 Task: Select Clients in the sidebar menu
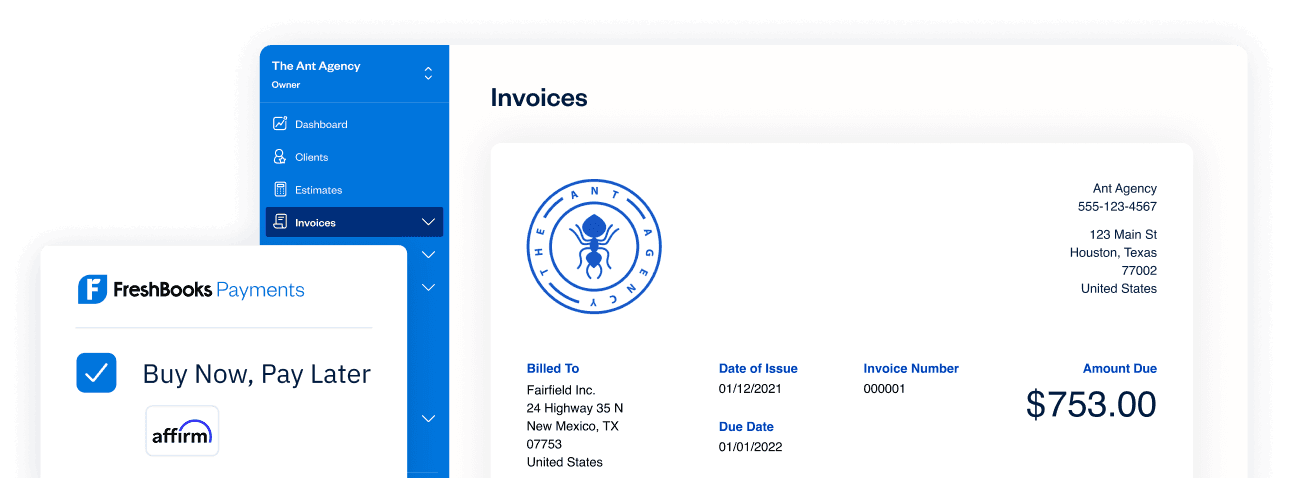pos(311,157)
